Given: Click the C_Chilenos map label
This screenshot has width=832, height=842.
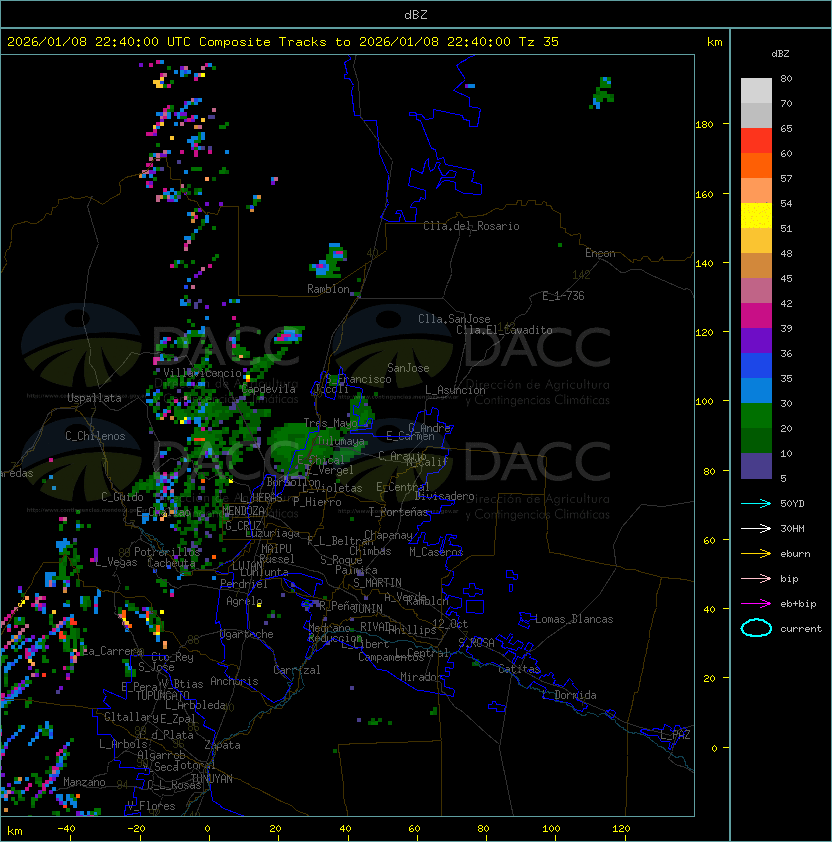Looking at the screenshot, I should (x=95, y=436).
